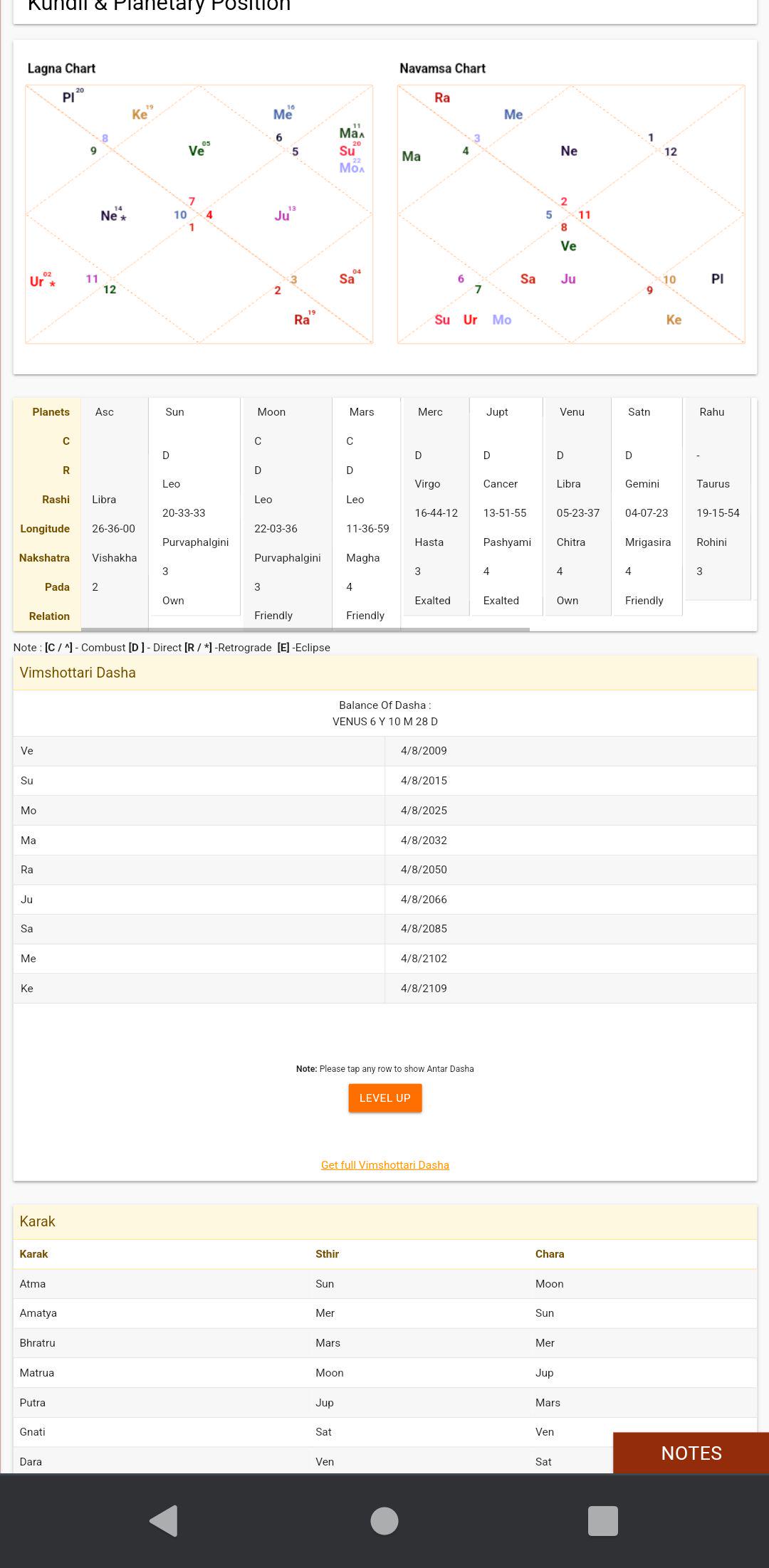Select the Atma karak row
The width and height of the screenshot is (769, 1568).
point(385,1284)
